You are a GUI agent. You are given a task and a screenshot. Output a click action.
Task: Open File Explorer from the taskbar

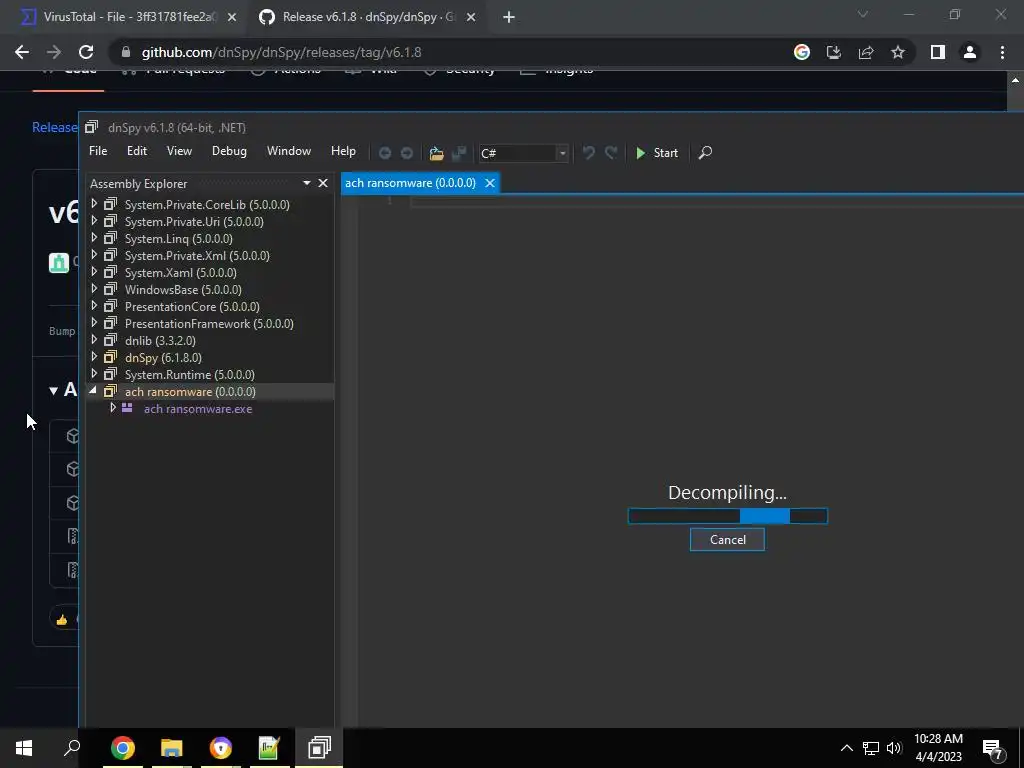(x=172, y=748)
